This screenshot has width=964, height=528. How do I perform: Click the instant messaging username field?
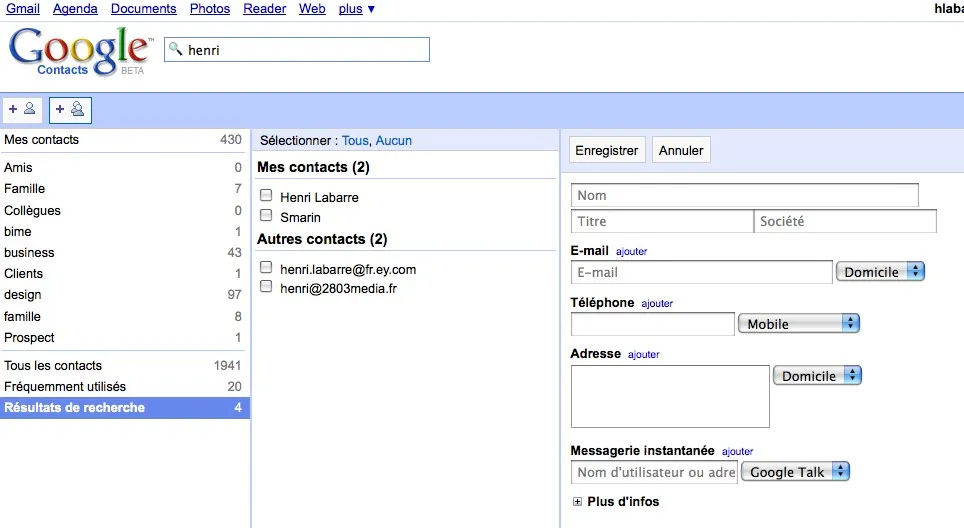point(654,472)
